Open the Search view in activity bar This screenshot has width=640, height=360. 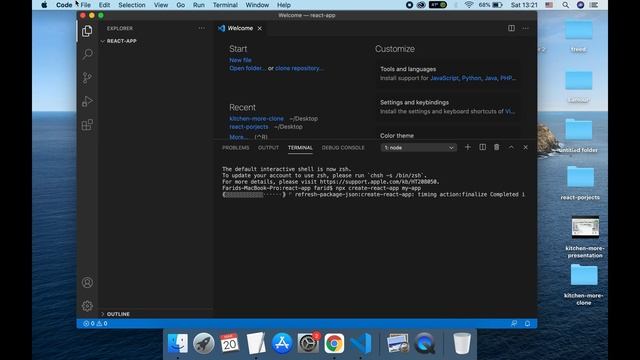87,54
